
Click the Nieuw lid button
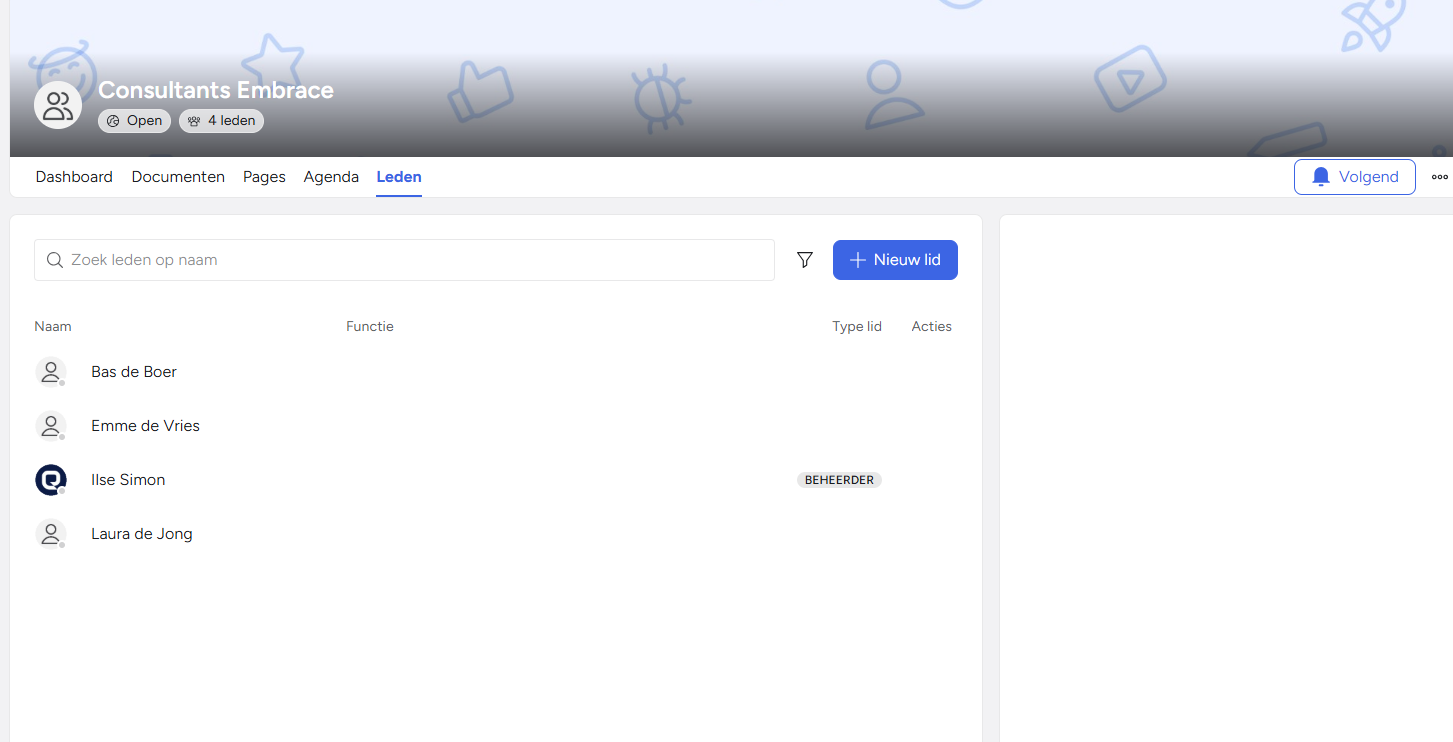click(x=895, y=260)
